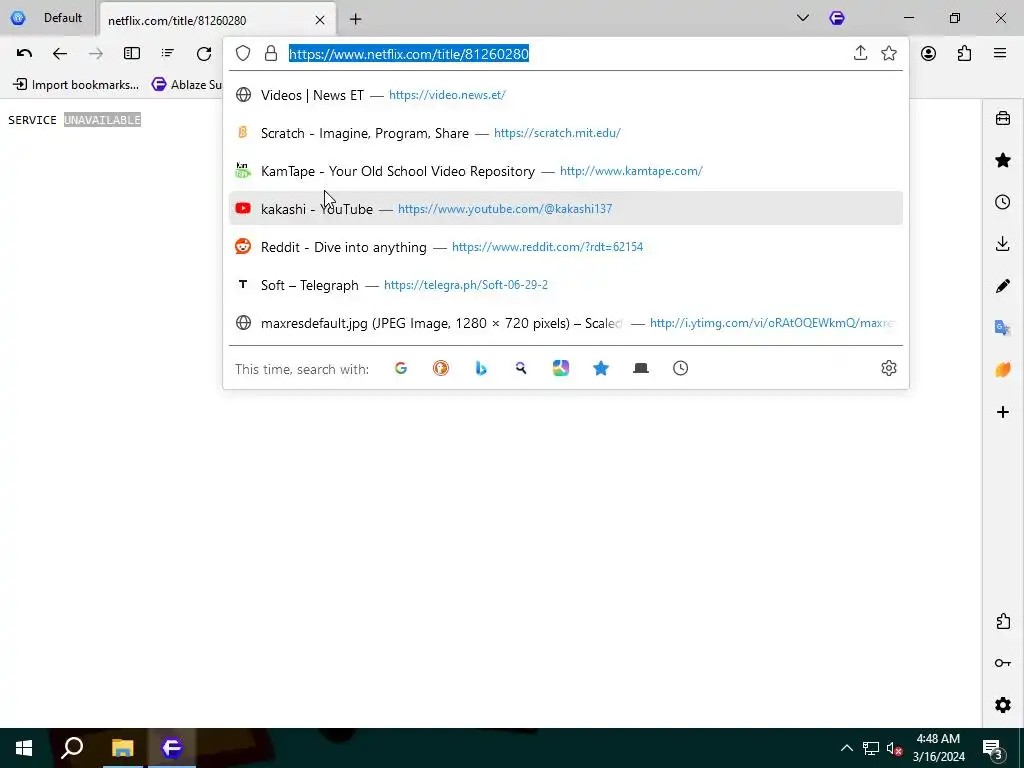Click the tracking protection shield icon

pos(243,54)
